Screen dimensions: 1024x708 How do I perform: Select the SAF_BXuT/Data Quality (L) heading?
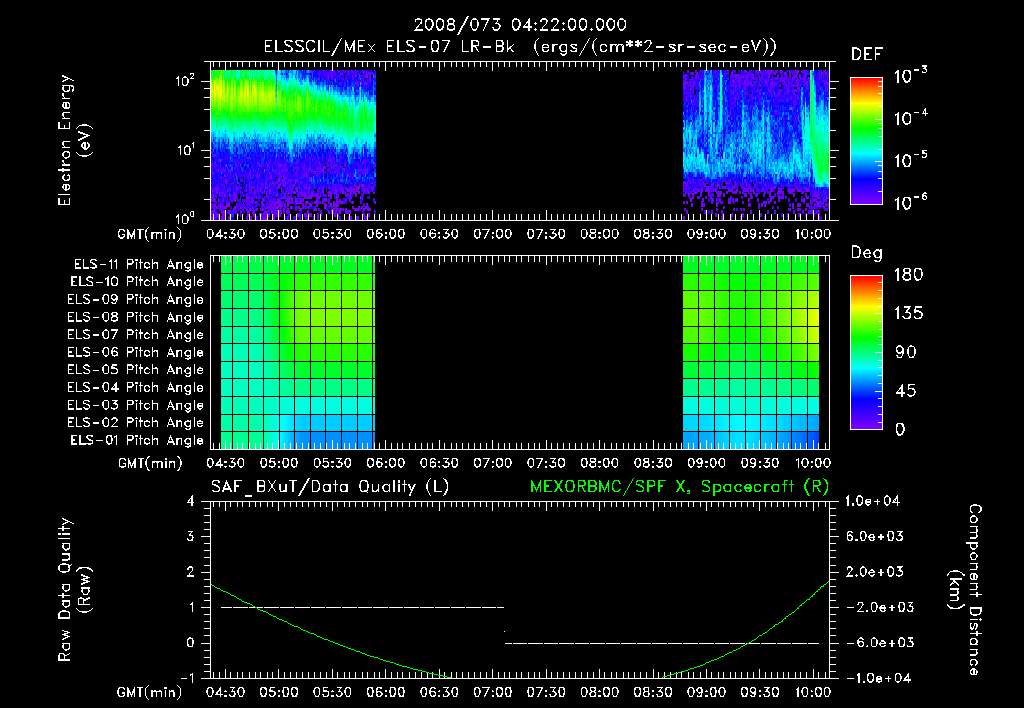pos(330,487)
